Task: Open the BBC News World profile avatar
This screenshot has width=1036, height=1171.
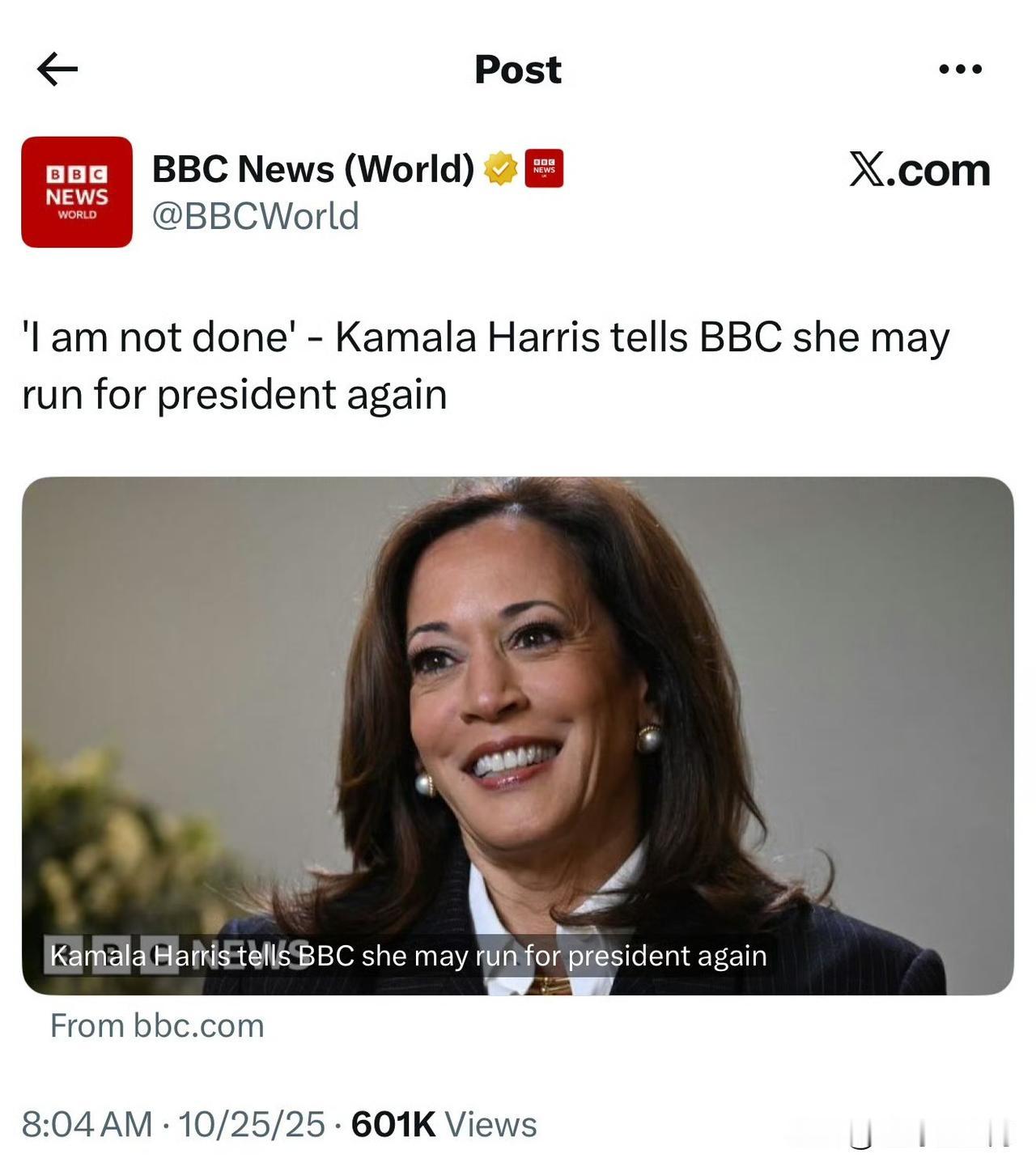Action: click(x=77, y=192)
